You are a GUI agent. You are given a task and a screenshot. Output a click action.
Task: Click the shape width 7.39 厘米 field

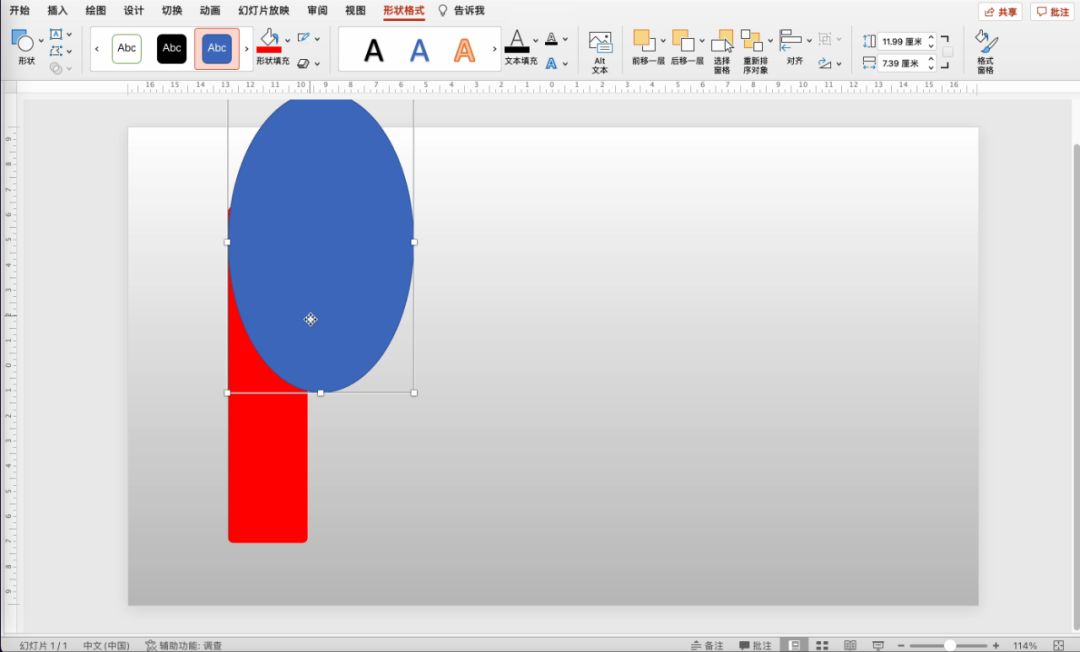coord(902,63)
